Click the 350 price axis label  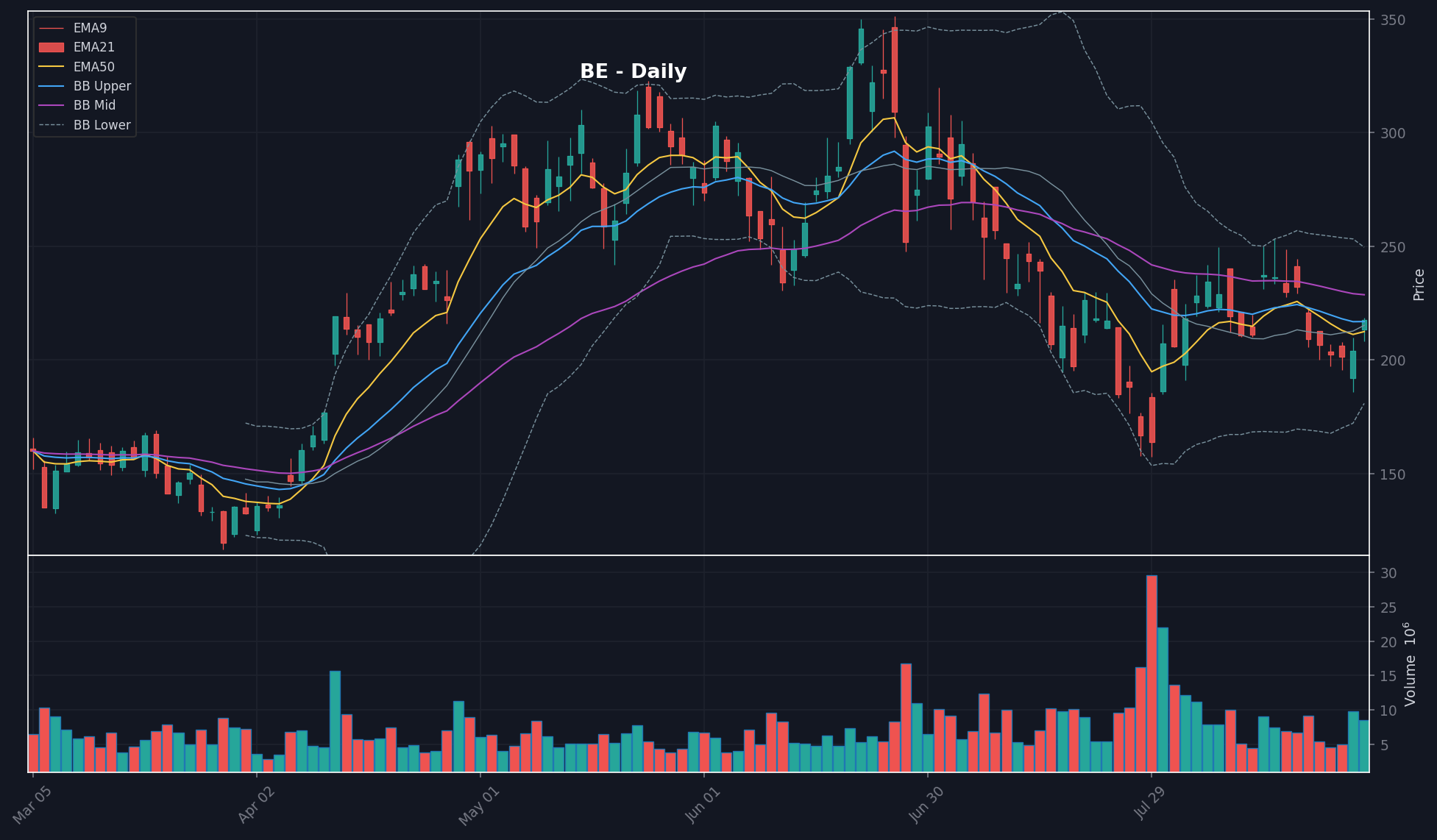1393,20
